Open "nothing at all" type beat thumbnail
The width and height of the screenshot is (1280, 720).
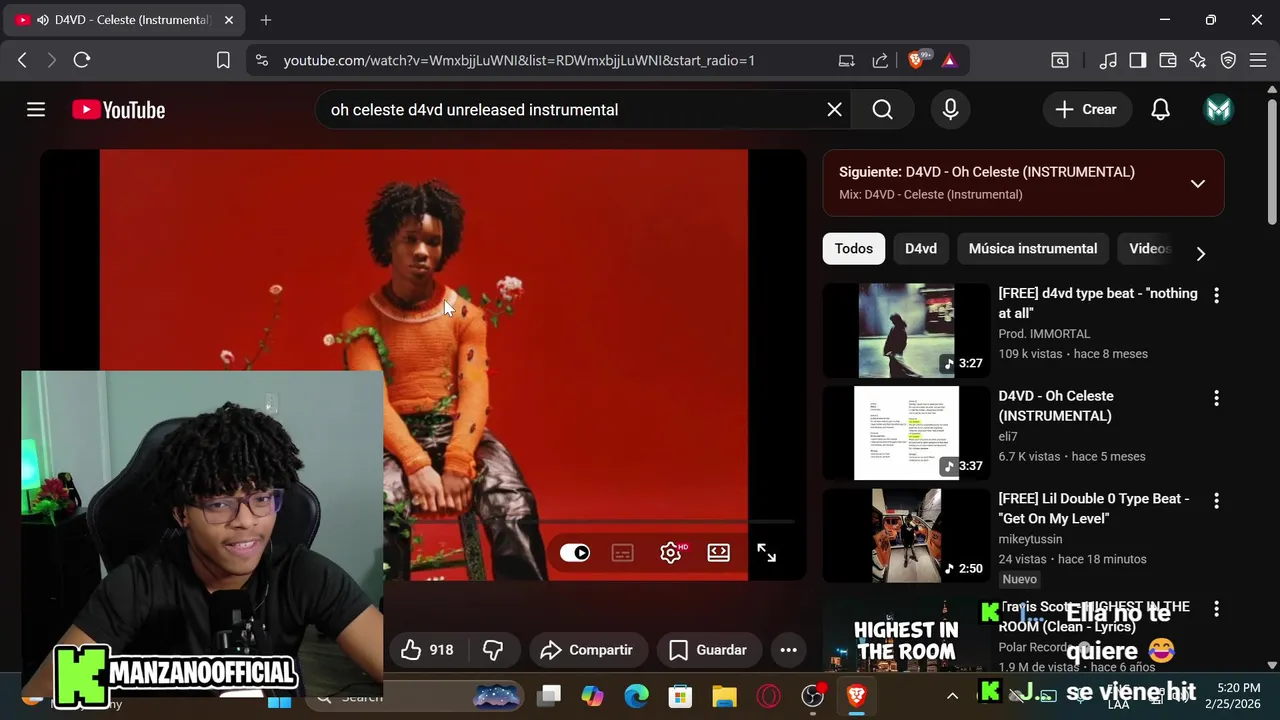pos(906,330)
